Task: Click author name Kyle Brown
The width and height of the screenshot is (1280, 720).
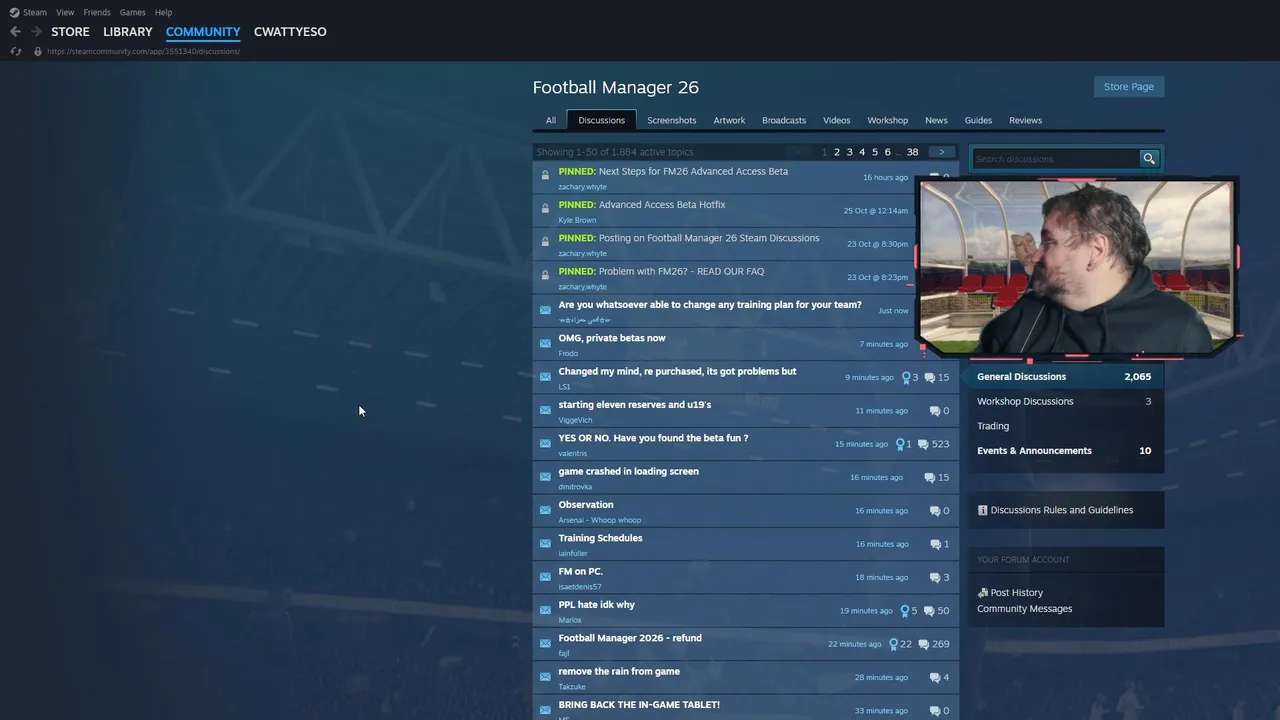Action: (577, 220)
